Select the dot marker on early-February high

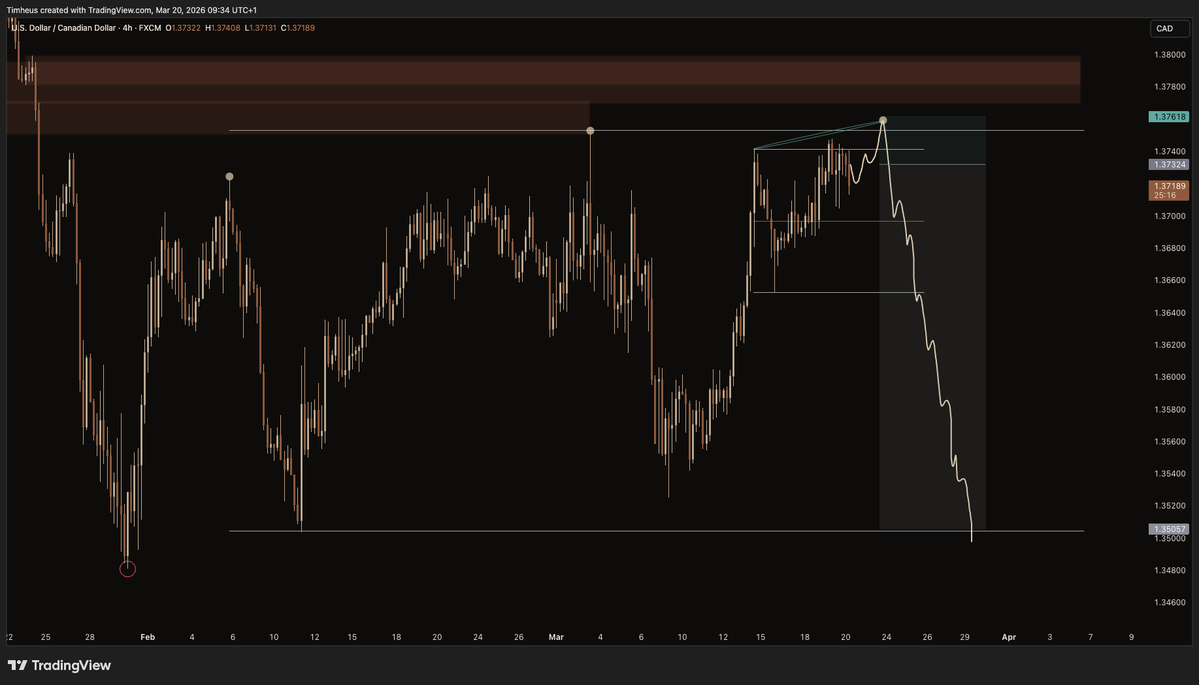click(229, 177)
